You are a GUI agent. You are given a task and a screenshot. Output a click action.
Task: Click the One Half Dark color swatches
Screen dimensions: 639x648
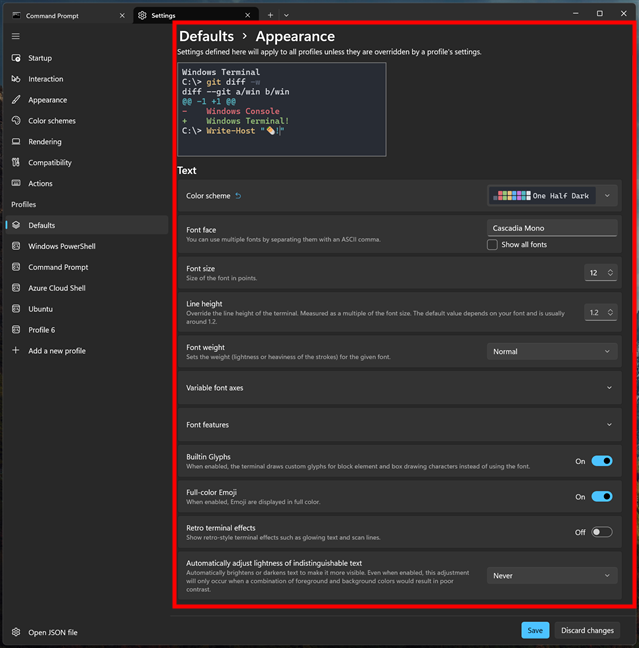pyautogui.click(x=512, y=196)
